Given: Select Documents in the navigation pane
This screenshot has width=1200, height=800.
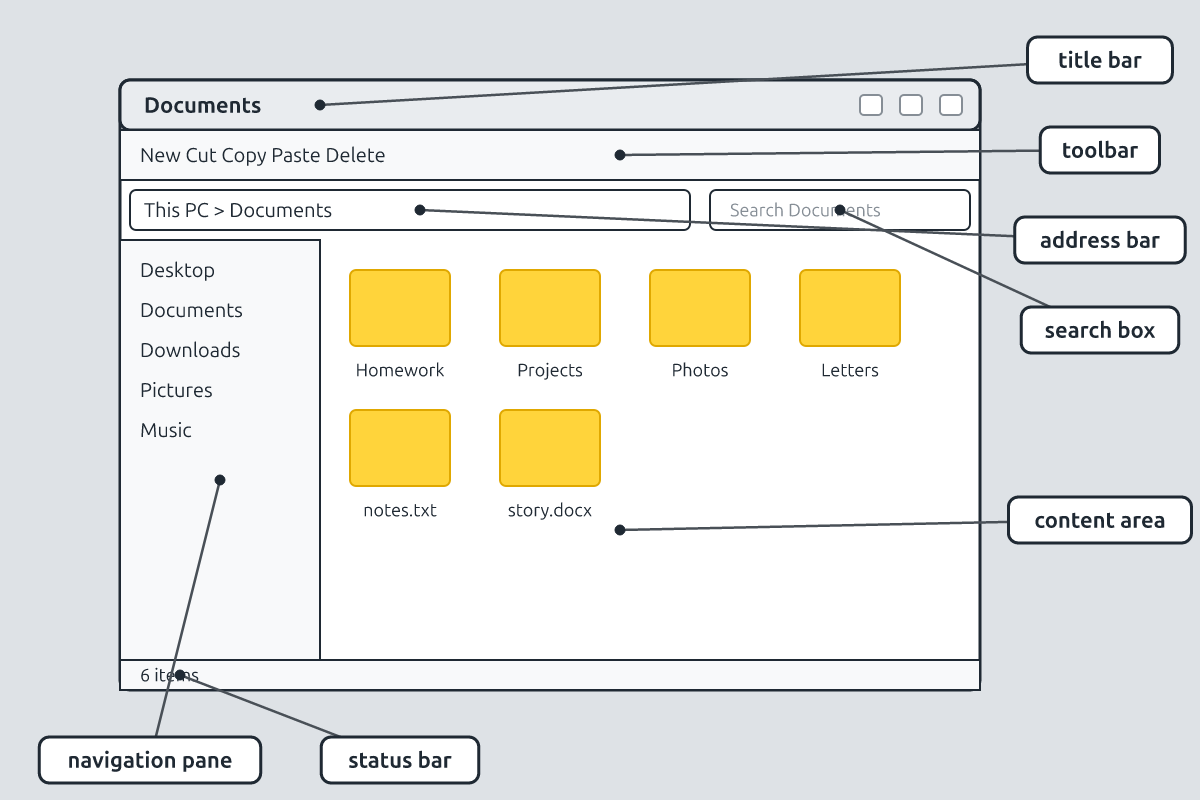Looking at the screenshot, I should click(191, 310).
